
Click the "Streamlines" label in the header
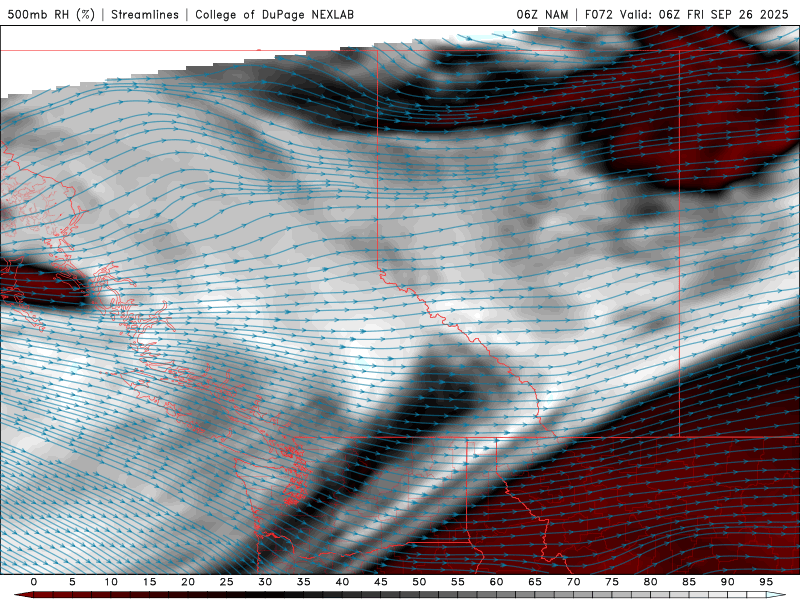coord(145,14)
